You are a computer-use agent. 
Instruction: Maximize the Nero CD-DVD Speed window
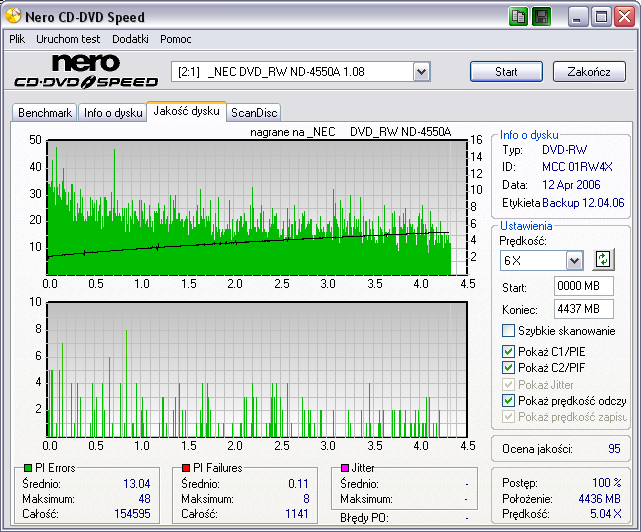click(601, 17)
